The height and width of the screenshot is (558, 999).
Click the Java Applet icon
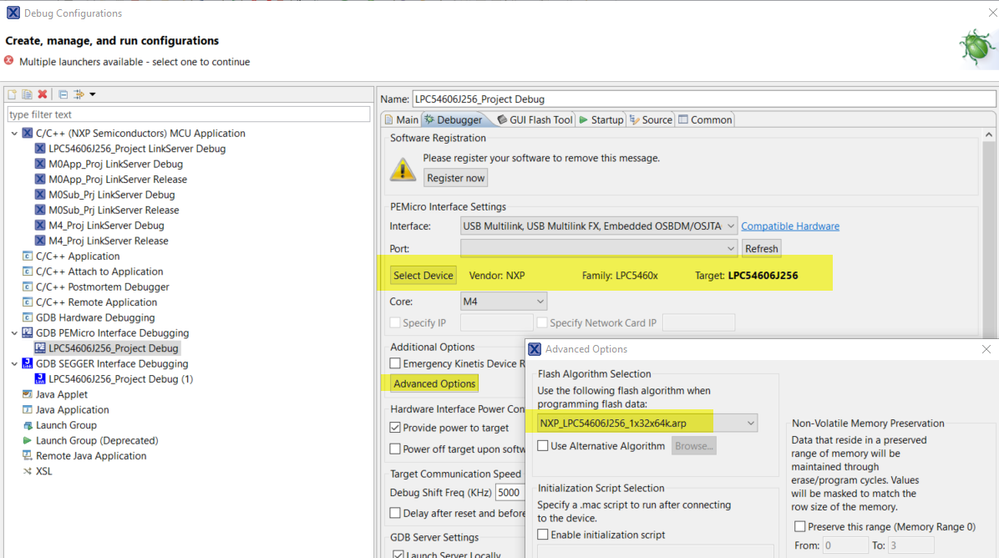click(27, 394)
